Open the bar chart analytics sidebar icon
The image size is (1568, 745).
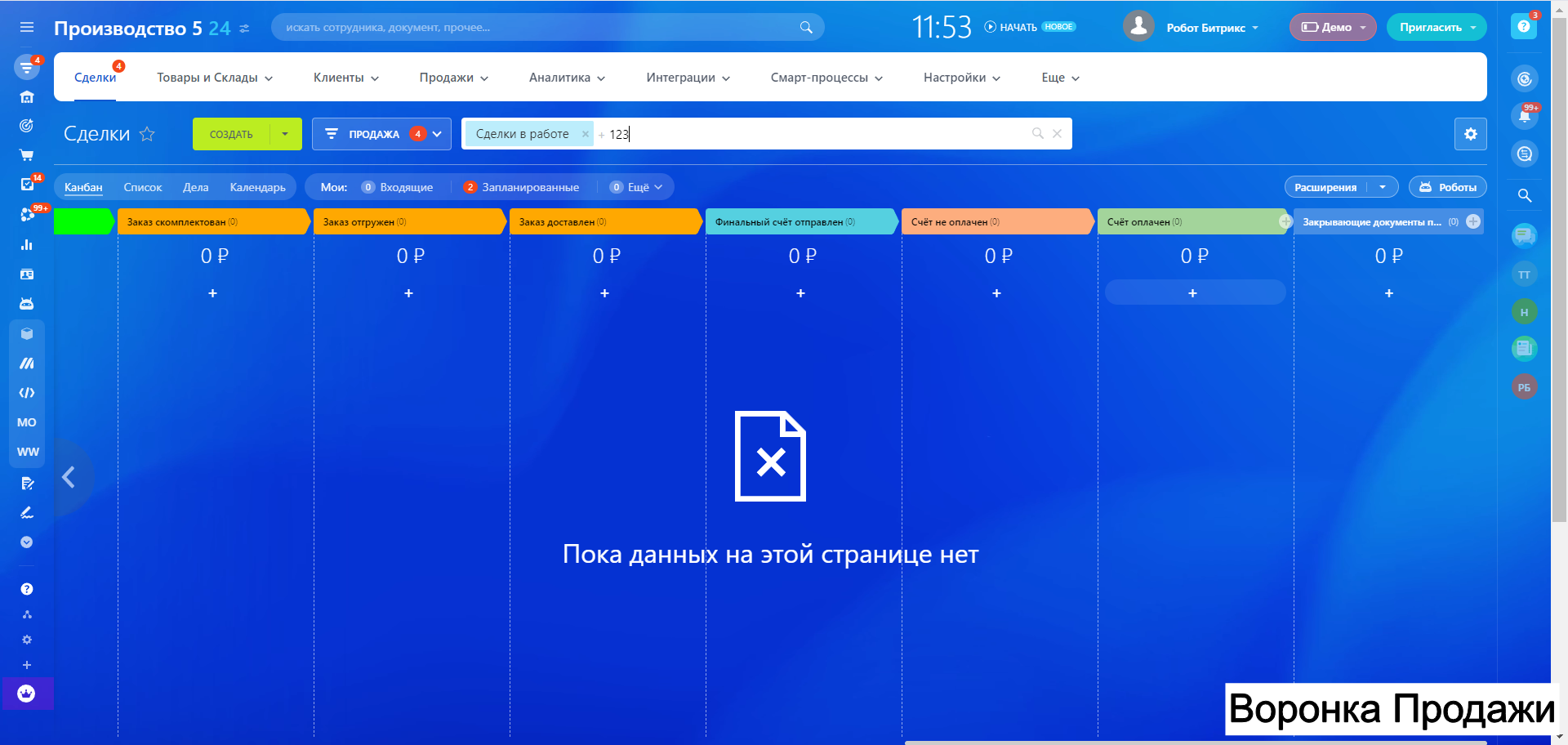click(x=27, y=244)
